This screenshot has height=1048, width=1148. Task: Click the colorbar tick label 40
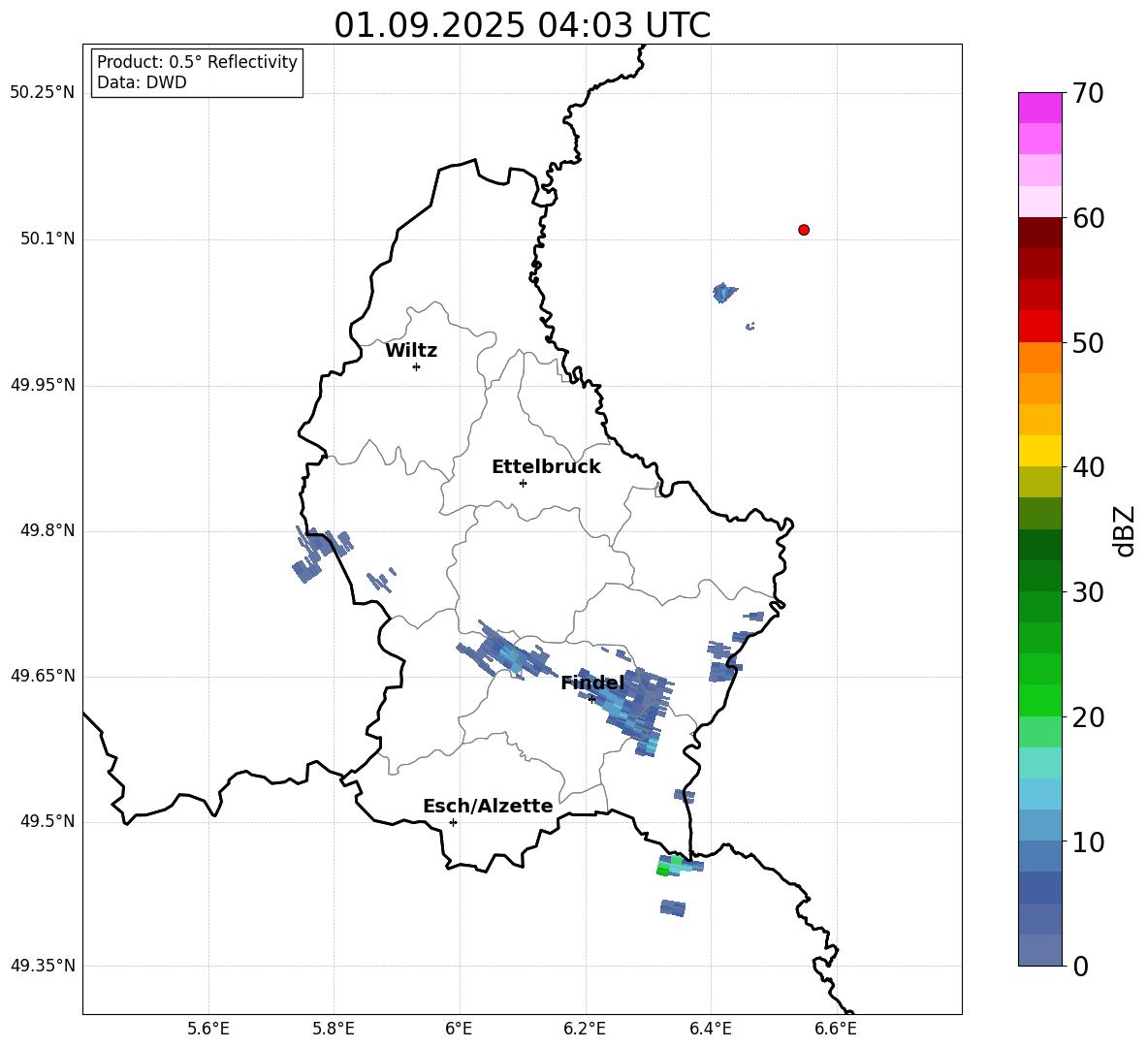pos(1088,467)
